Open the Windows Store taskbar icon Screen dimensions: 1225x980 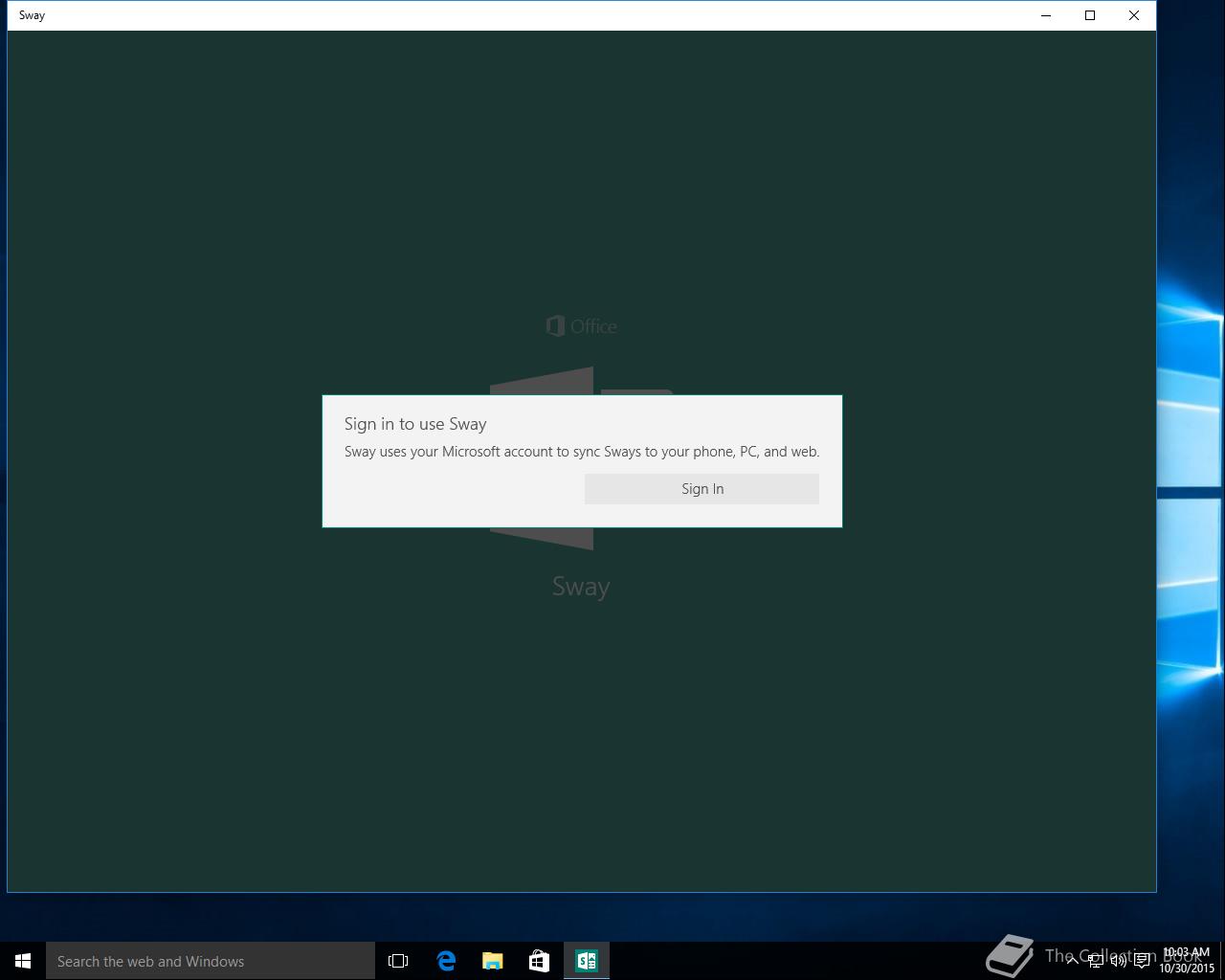pos(540,961)
